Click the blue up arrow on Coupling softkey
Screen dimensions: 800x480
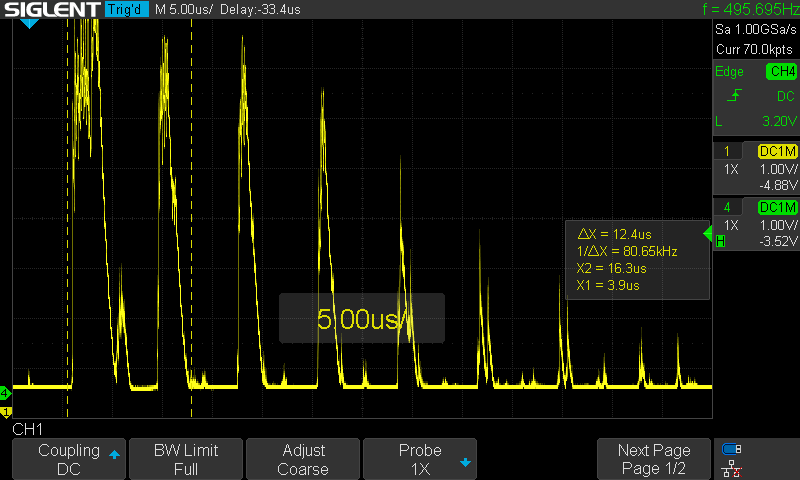114,454
